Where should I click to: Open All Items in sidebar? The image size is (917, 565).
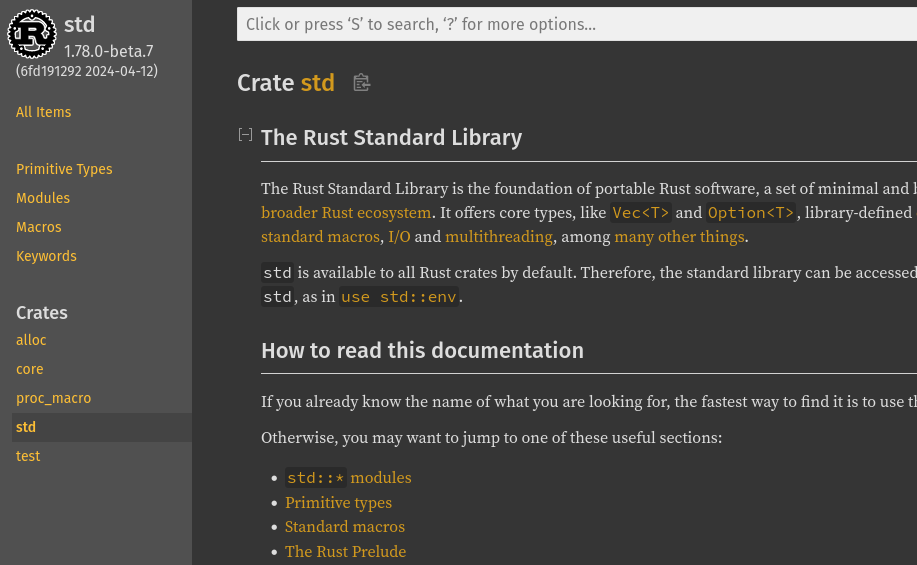43,112
